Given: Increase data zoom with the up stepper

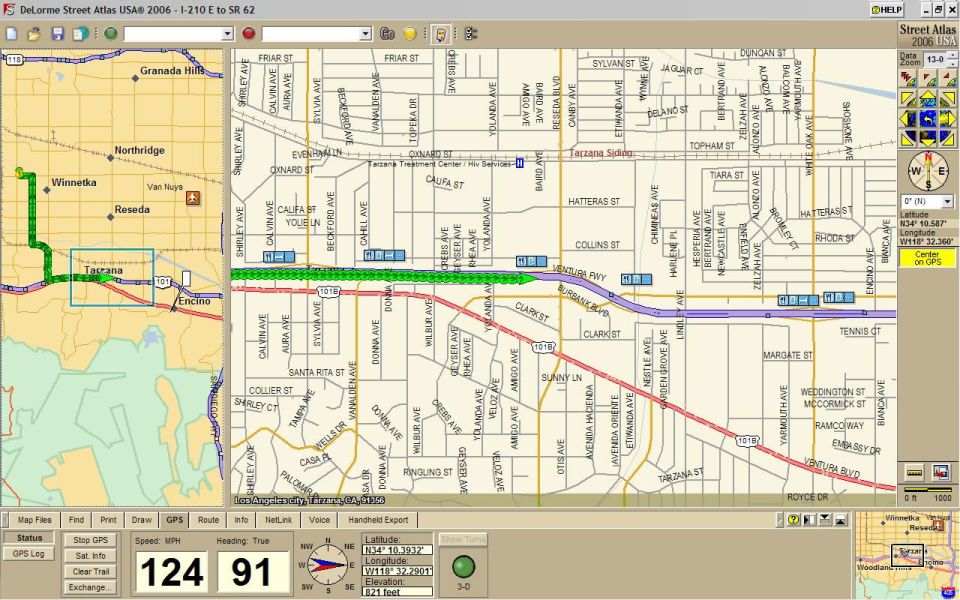Looking at the screenshot, I should pos(953,56).
